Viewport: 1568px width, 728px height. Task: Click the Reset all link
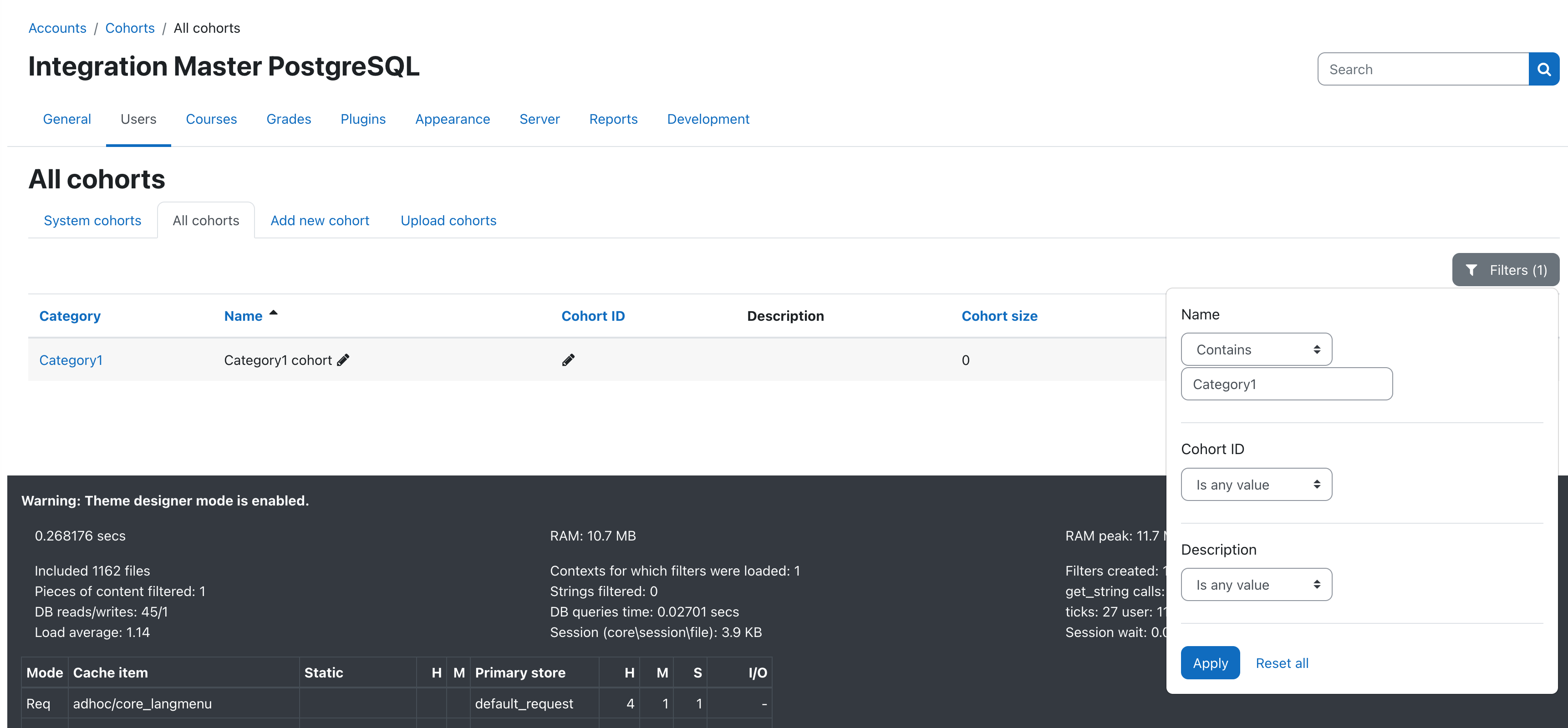pos(1281,663)
